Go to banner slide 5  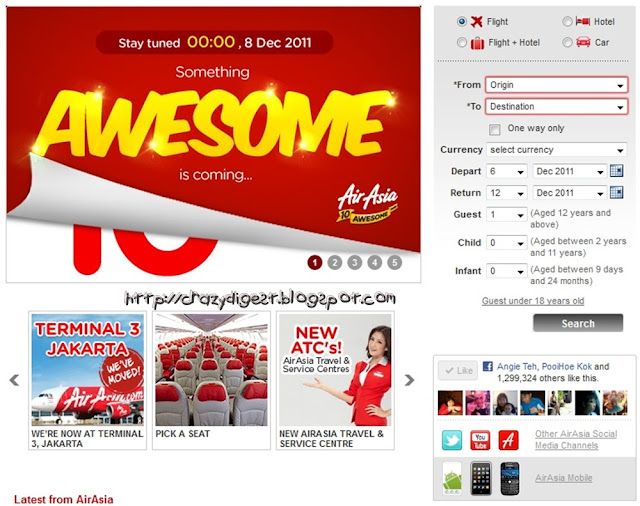[395, 262]
